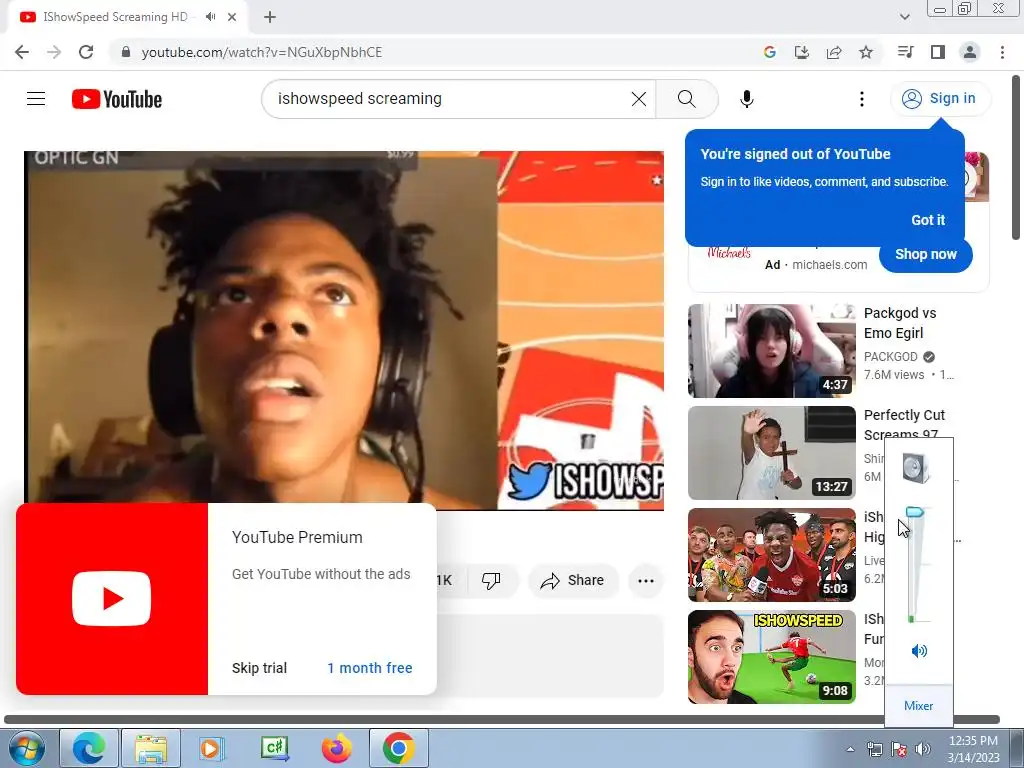Open Packgod vs Emo Egirl thumbnail

point(771,351)
